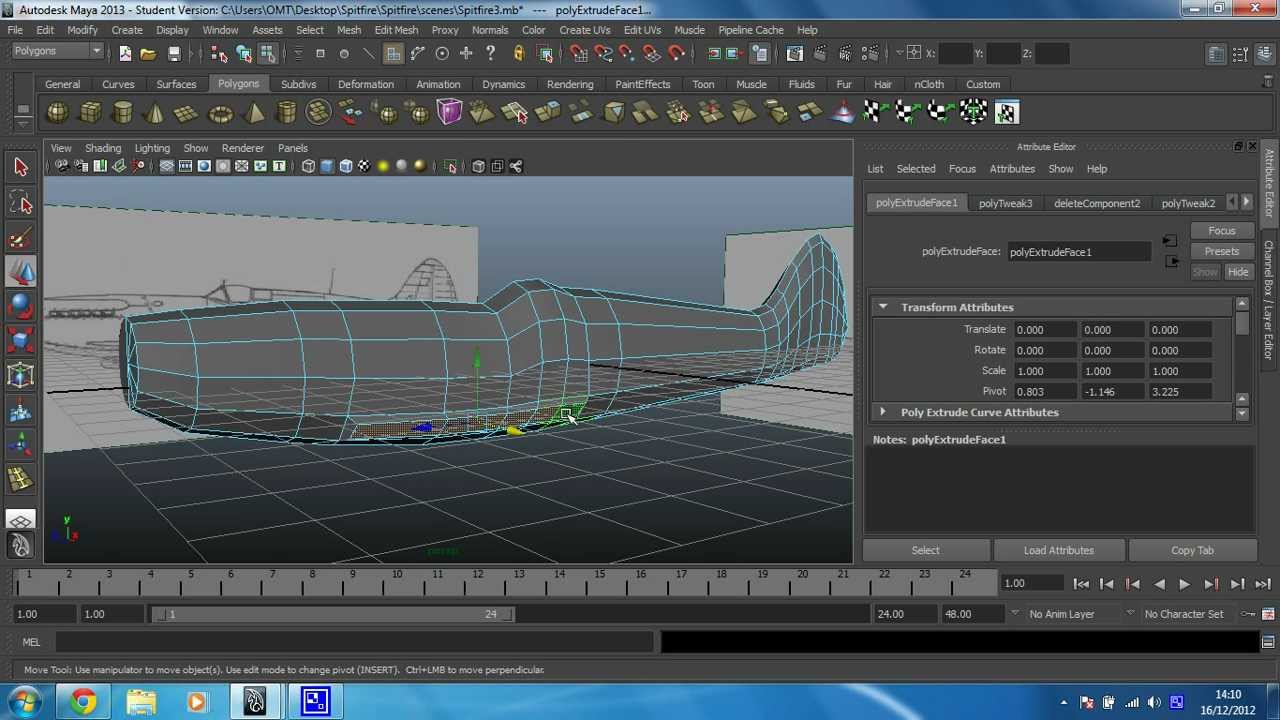The width and height of the screenshot is (1280, 720).
Task: Click the purple cube Extrude shelf icon
Action: pyautogui.click(x=449, y=113)
